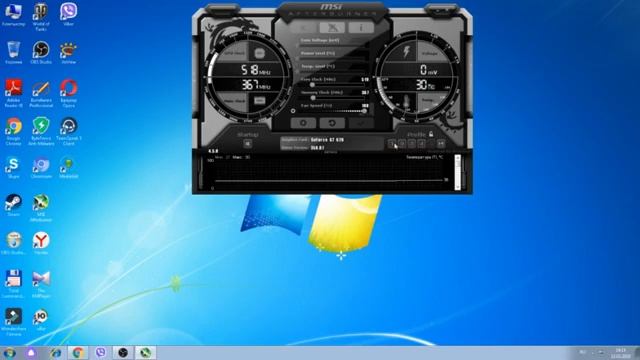This screenshot has height=360, width=640.
Task: Open Afterburner settings gear button
Action: (303, 123)
